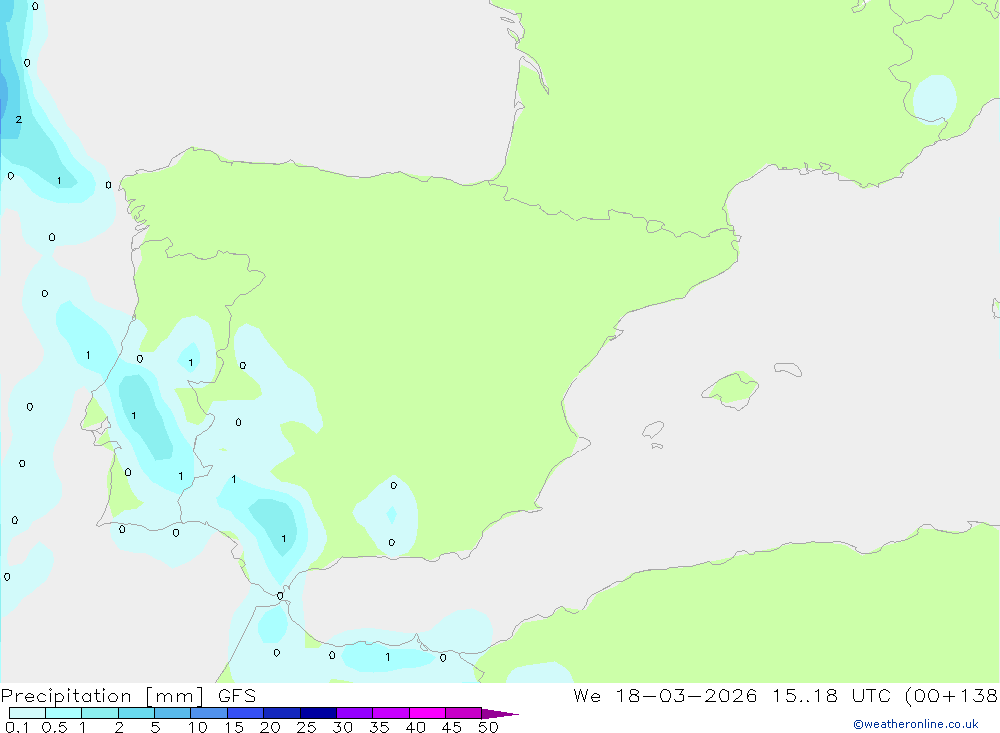The image size is (1000, 733).
Task: Click the "Precipitation" title word
Action: 66,696
